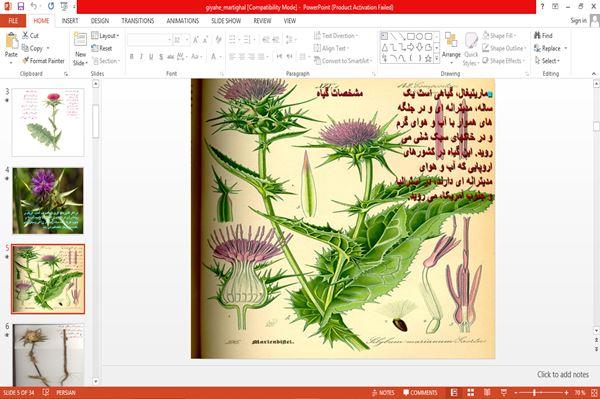600x399 pixels.
Task: Switch to Reading view
Action: coord(487,392)
